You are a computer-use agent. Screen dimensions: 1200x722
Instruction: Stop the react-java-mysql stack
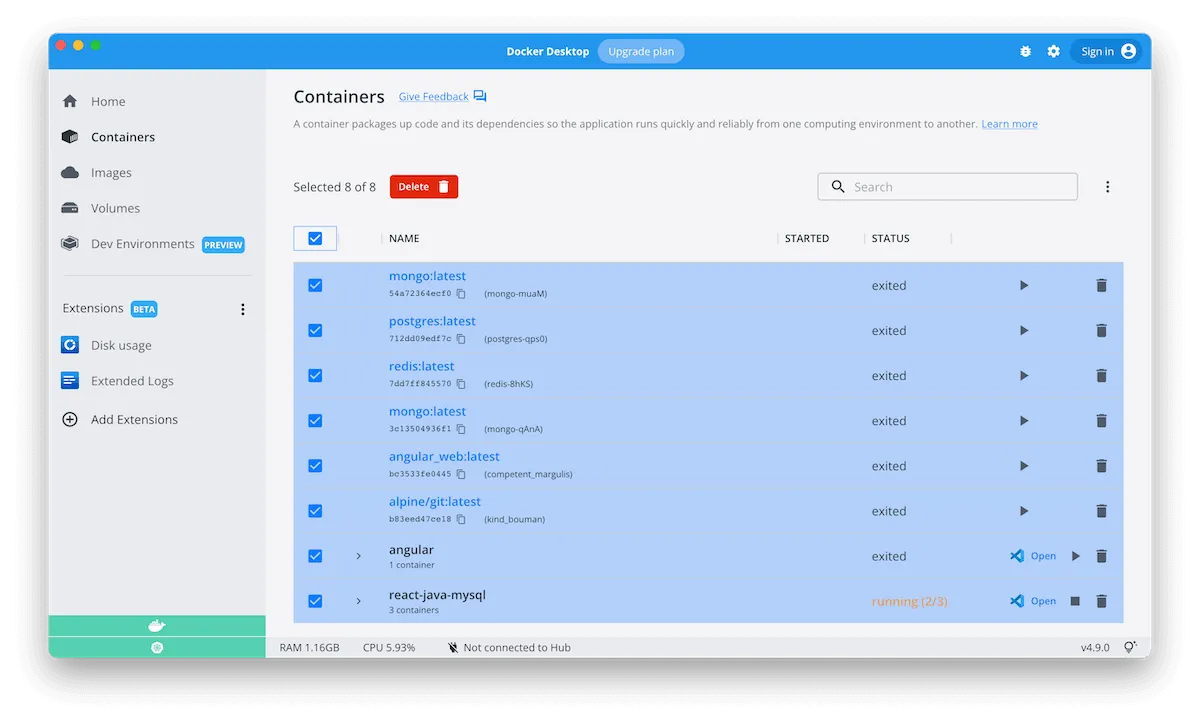pyautogui.click(x=1075, y=601)
